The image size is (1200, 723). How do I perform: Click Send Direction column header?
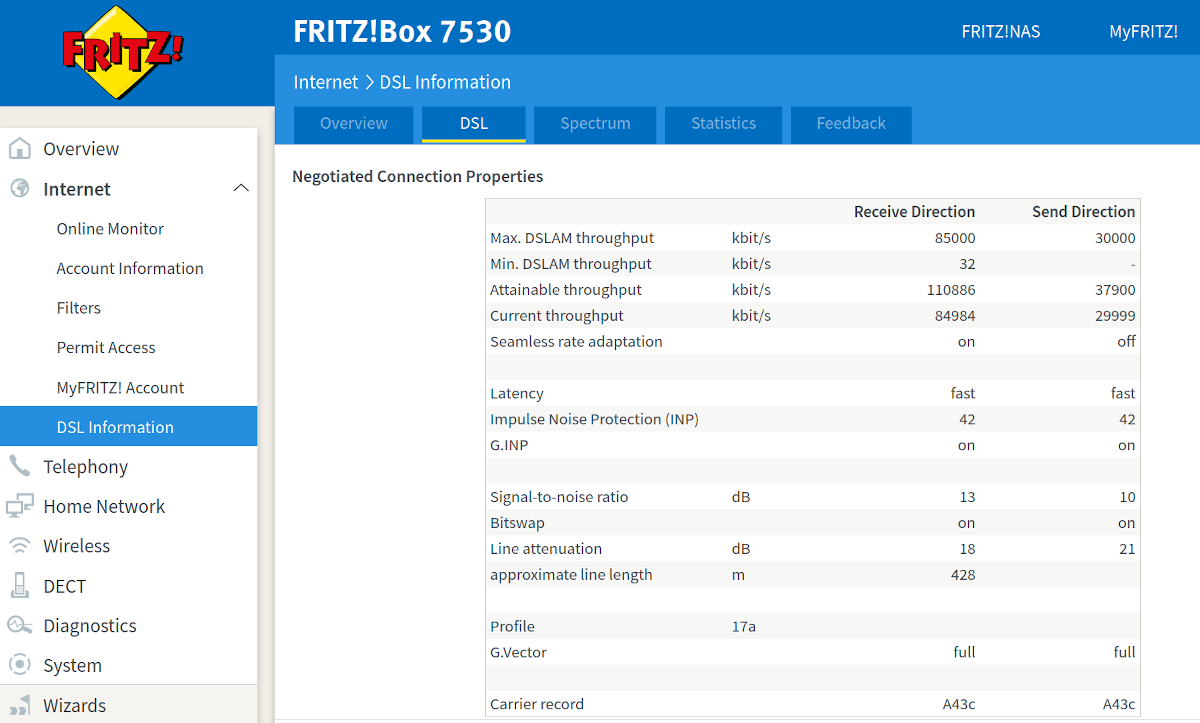(1084, 212)
